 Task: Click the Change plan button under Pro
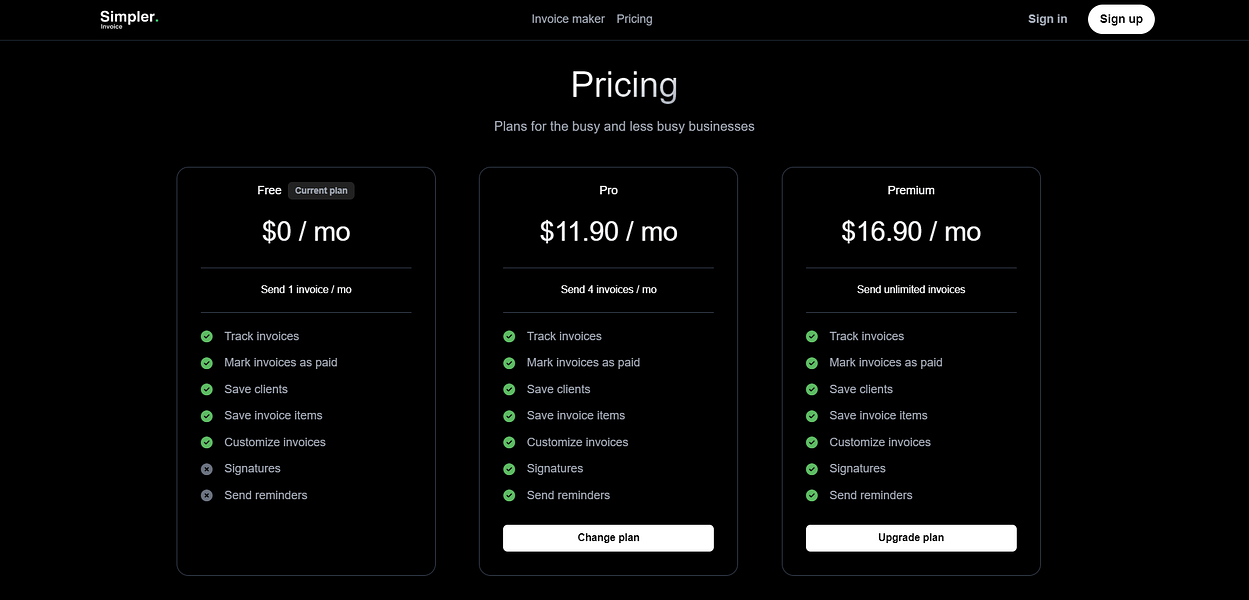click(608, 537)
